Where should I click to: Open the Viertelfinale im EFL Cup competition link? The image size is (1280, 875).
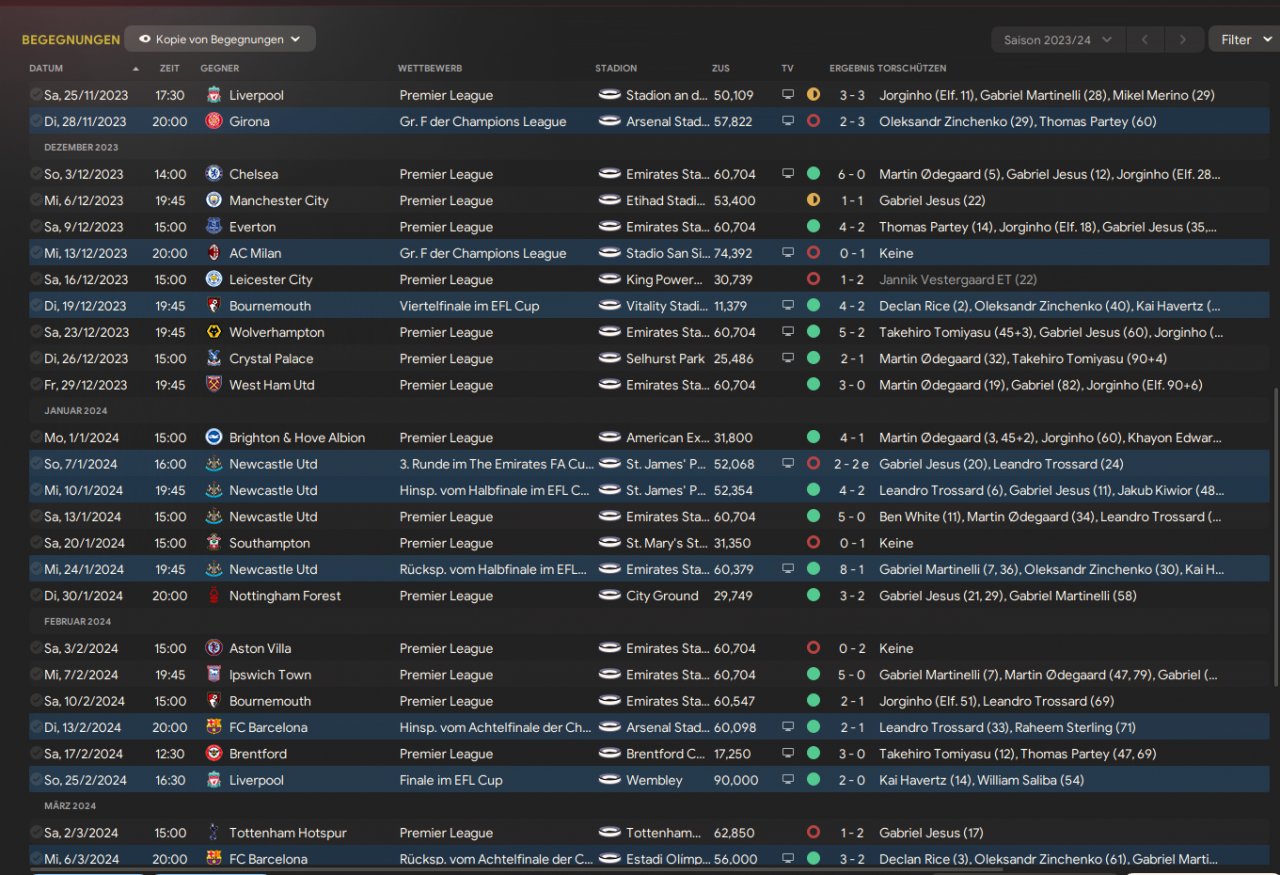coord(469,306)
